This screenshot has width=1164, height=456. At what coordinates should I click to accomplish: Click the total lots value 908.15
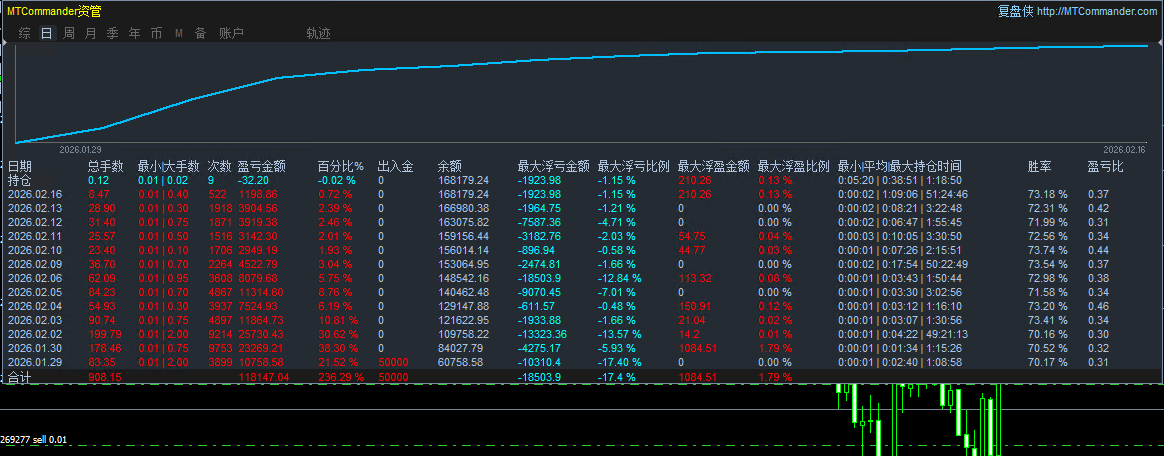(105, 378)
